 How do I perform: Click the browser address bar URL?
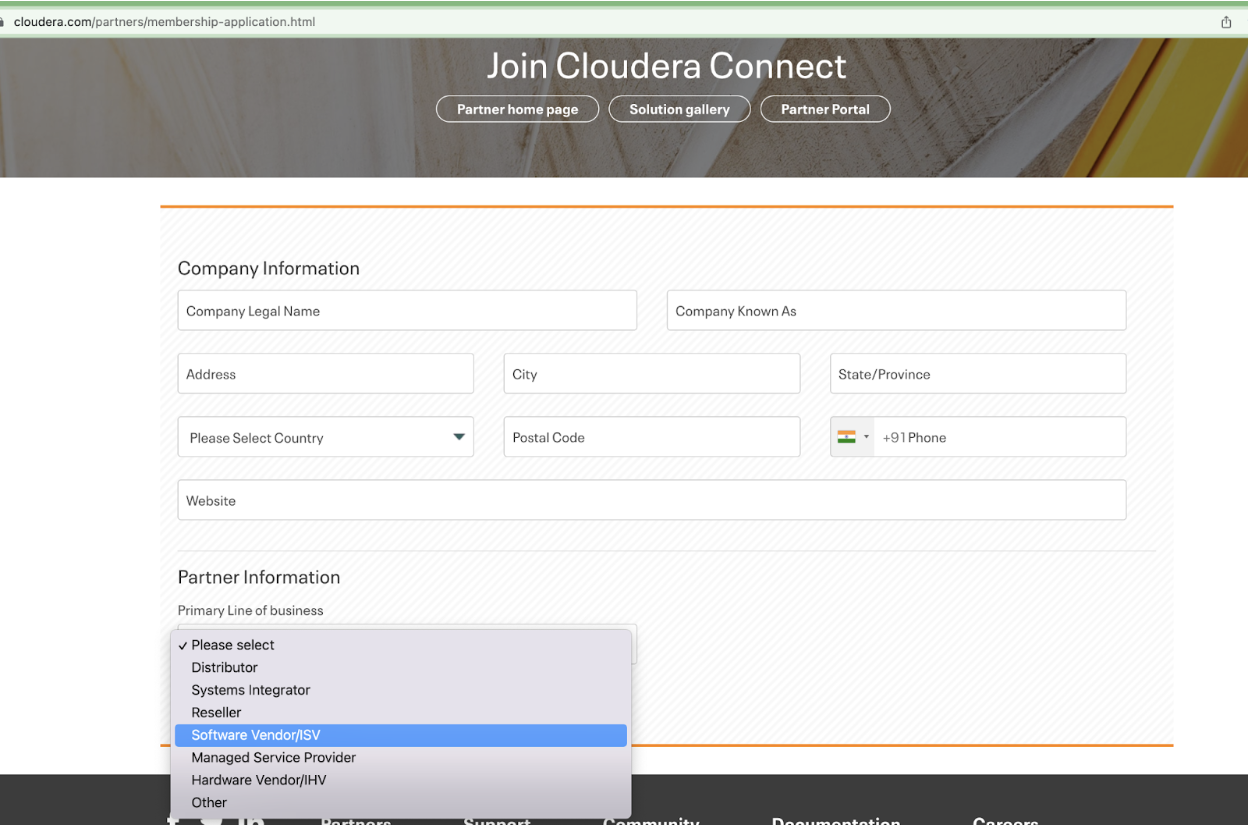pyautogui.click(x=165, y=21)
